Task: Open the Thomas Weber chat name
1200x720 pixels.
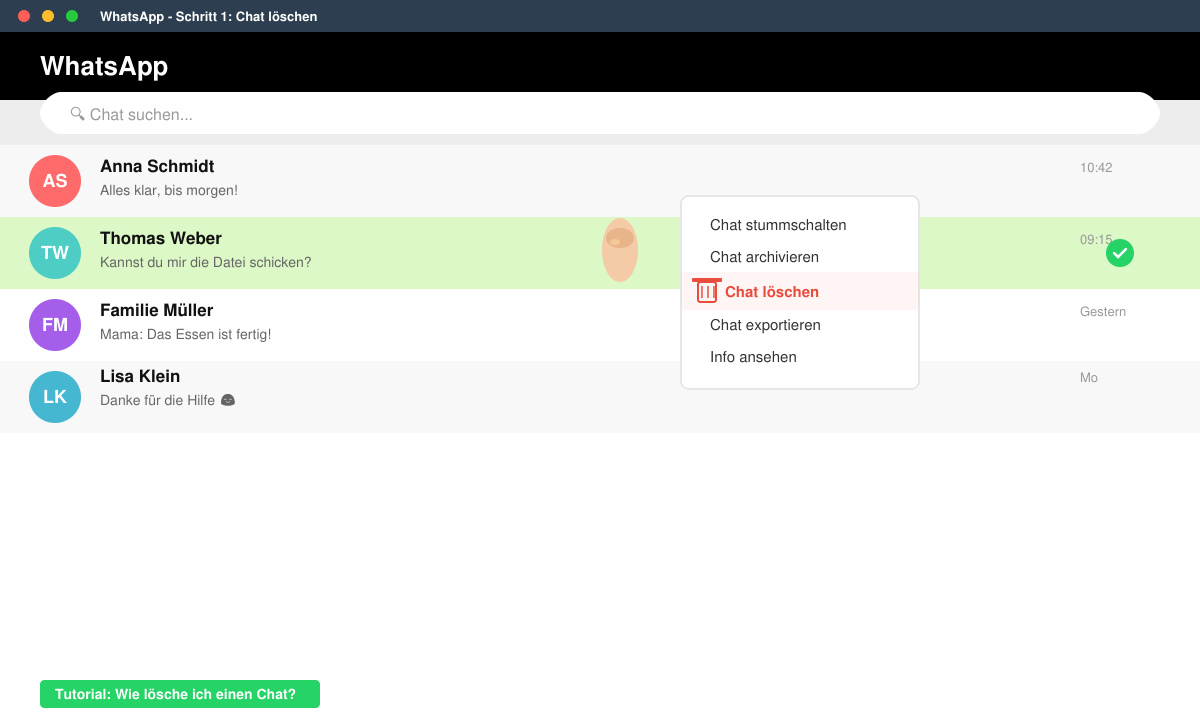Action: point(161,238)
